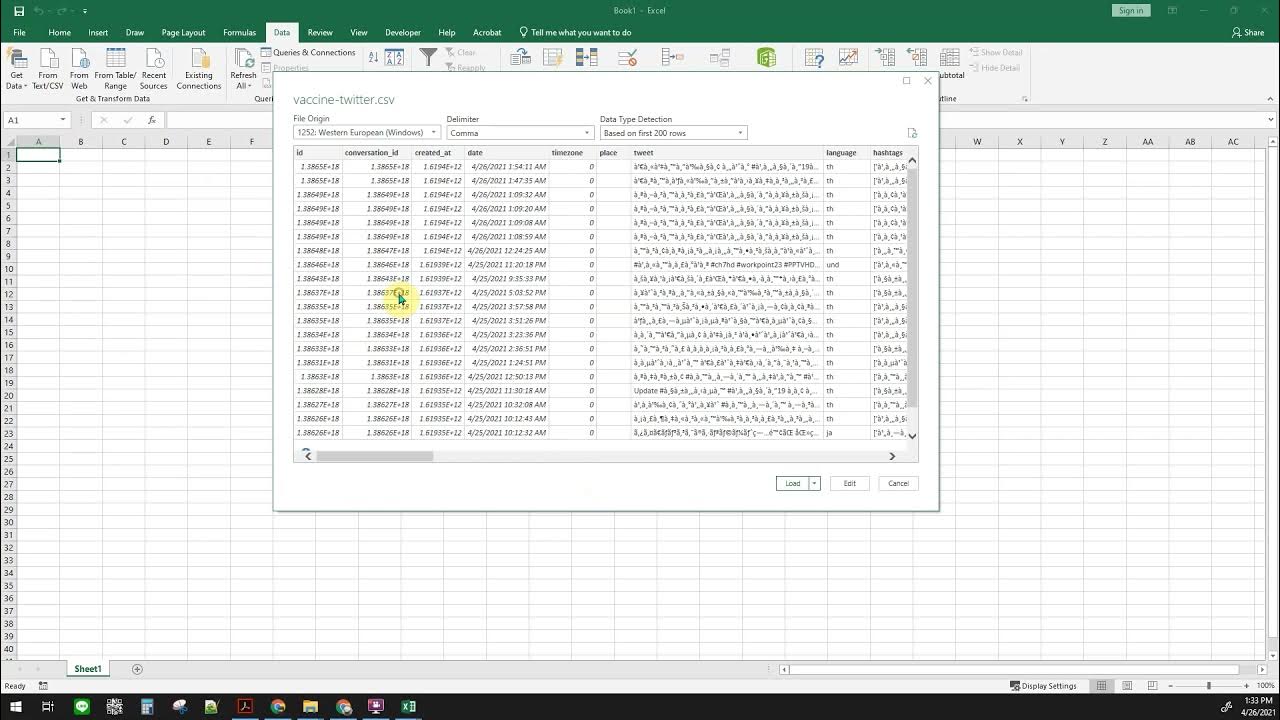Click the file settings icon in import dialog
The height and width of the screenshot is (720, 1280).
point(911,133)
